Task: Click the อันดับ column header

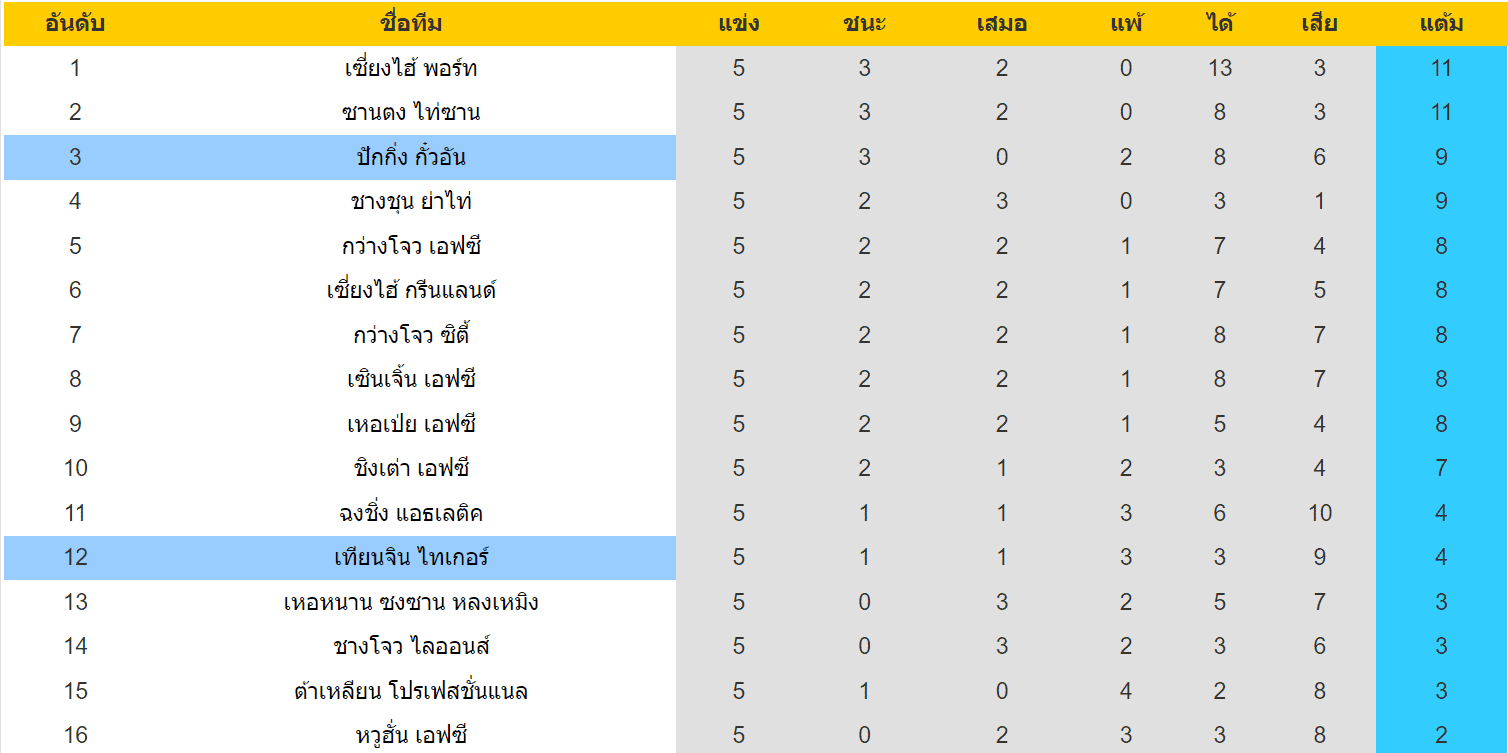Action: click(x=75, y=24)
